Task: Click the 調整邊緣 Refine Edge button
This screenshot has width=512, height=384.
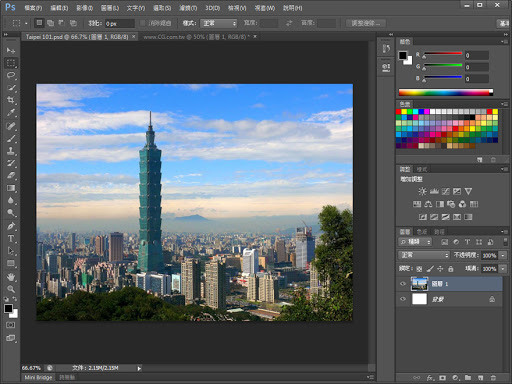Action: [365, 23]
